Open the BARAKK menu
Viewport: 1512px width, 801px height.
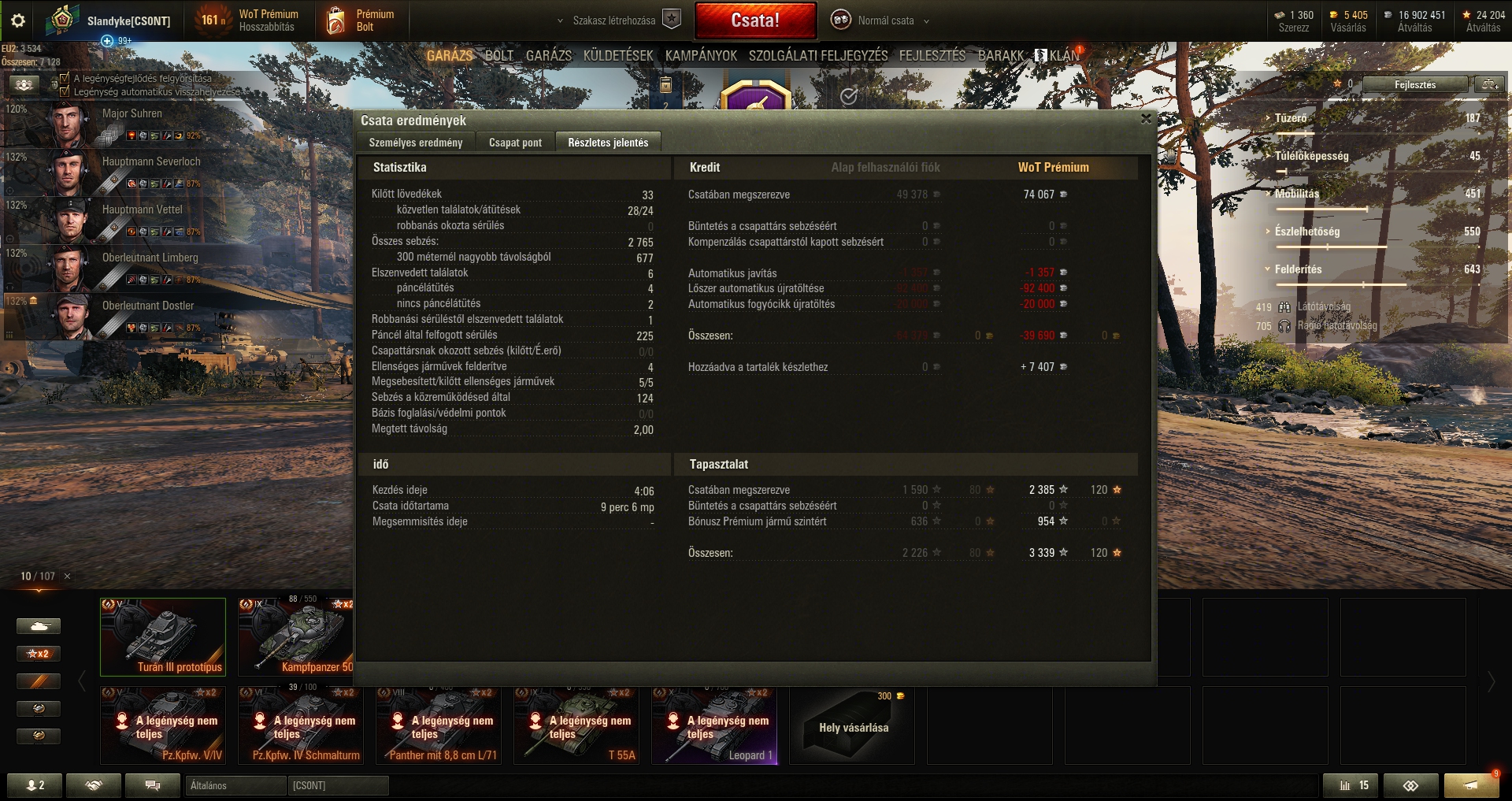click(1001, 56)
